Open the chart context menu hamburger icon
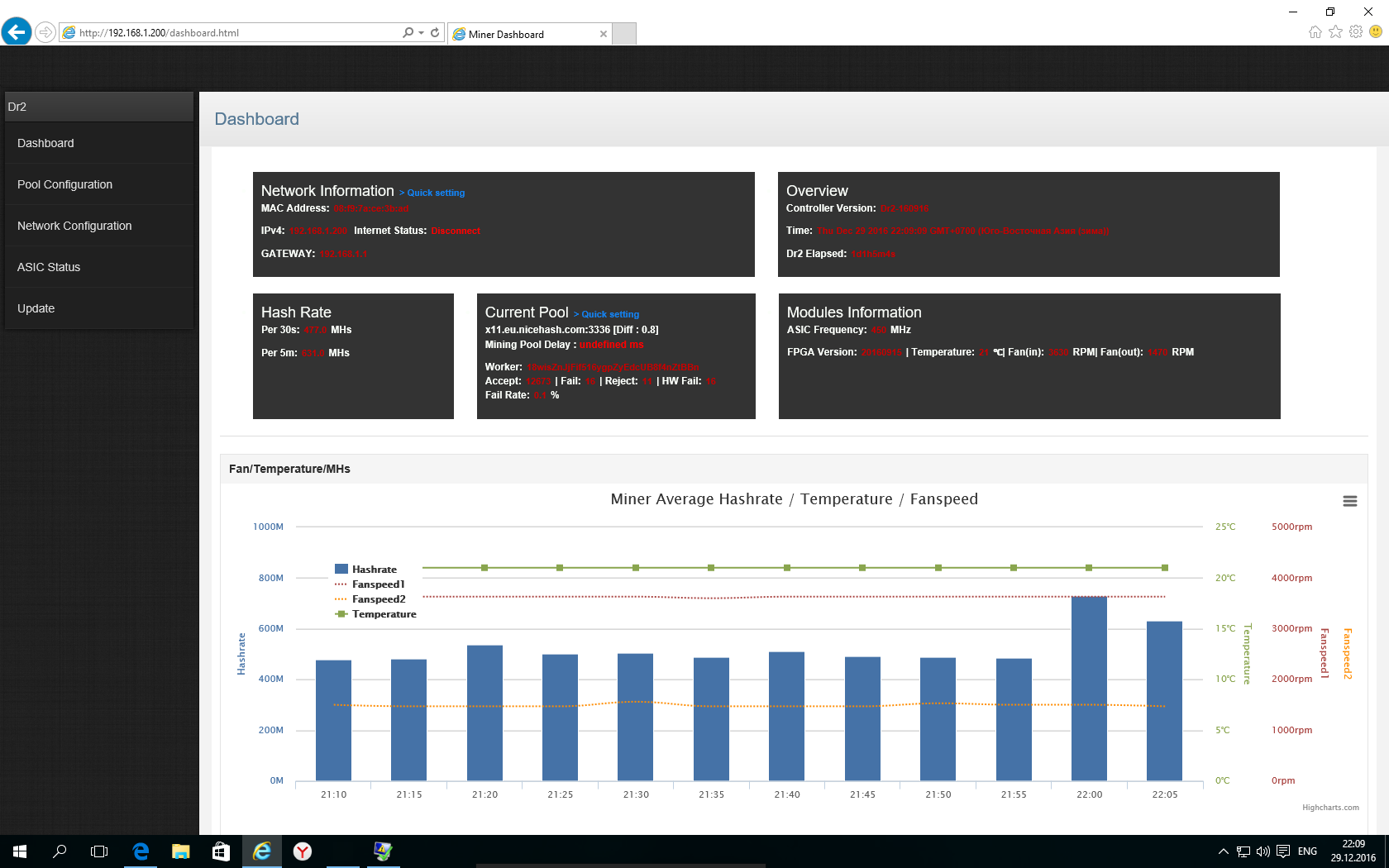Viewport: 1389px width, 868px height. point(1349,501)
